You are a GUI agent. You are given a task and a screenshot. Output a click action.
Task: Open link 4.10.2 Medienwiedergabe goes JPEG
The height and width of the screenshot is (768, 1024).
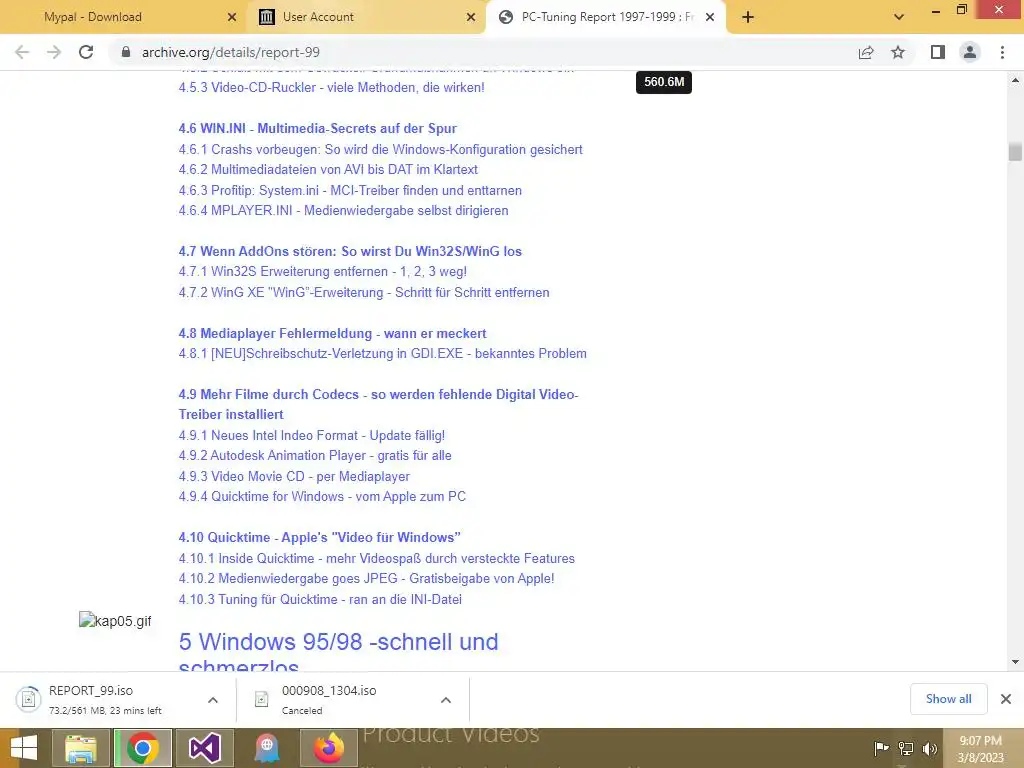coord(366,579)
